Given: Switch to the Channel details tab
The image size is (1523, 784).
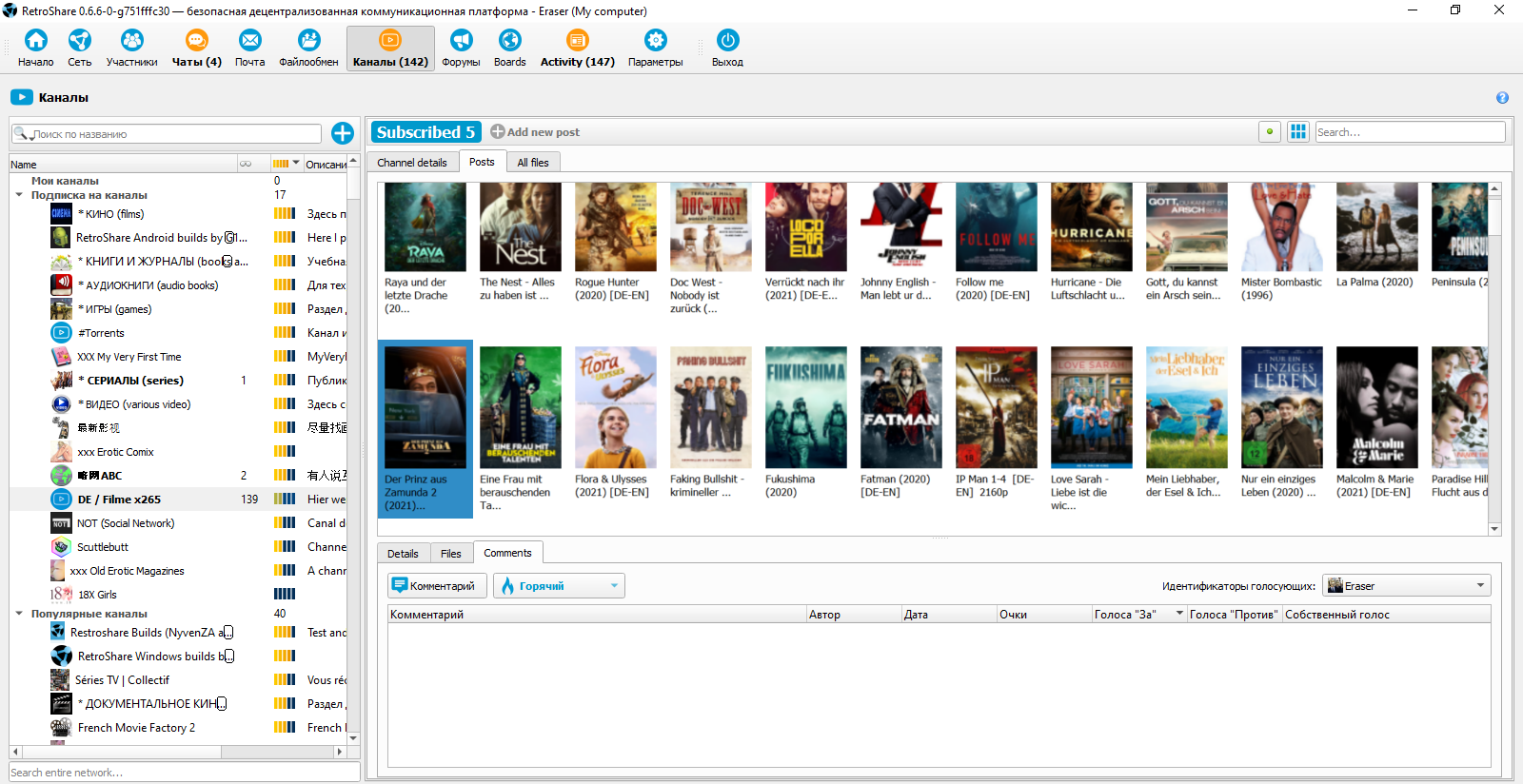Looking at the screenshot, I should pyautogui.click(x=412, y=163).
